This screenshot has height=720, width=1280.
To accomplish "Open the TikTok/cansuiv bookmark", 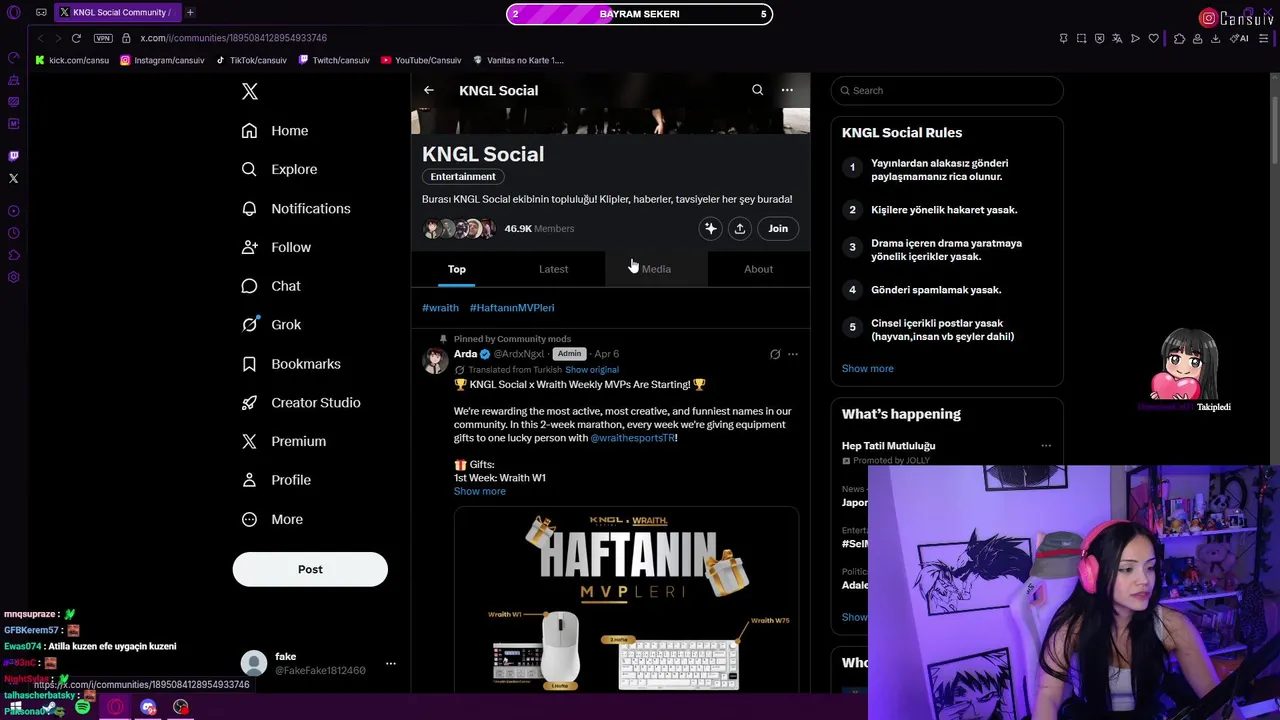I will (251, 60).
